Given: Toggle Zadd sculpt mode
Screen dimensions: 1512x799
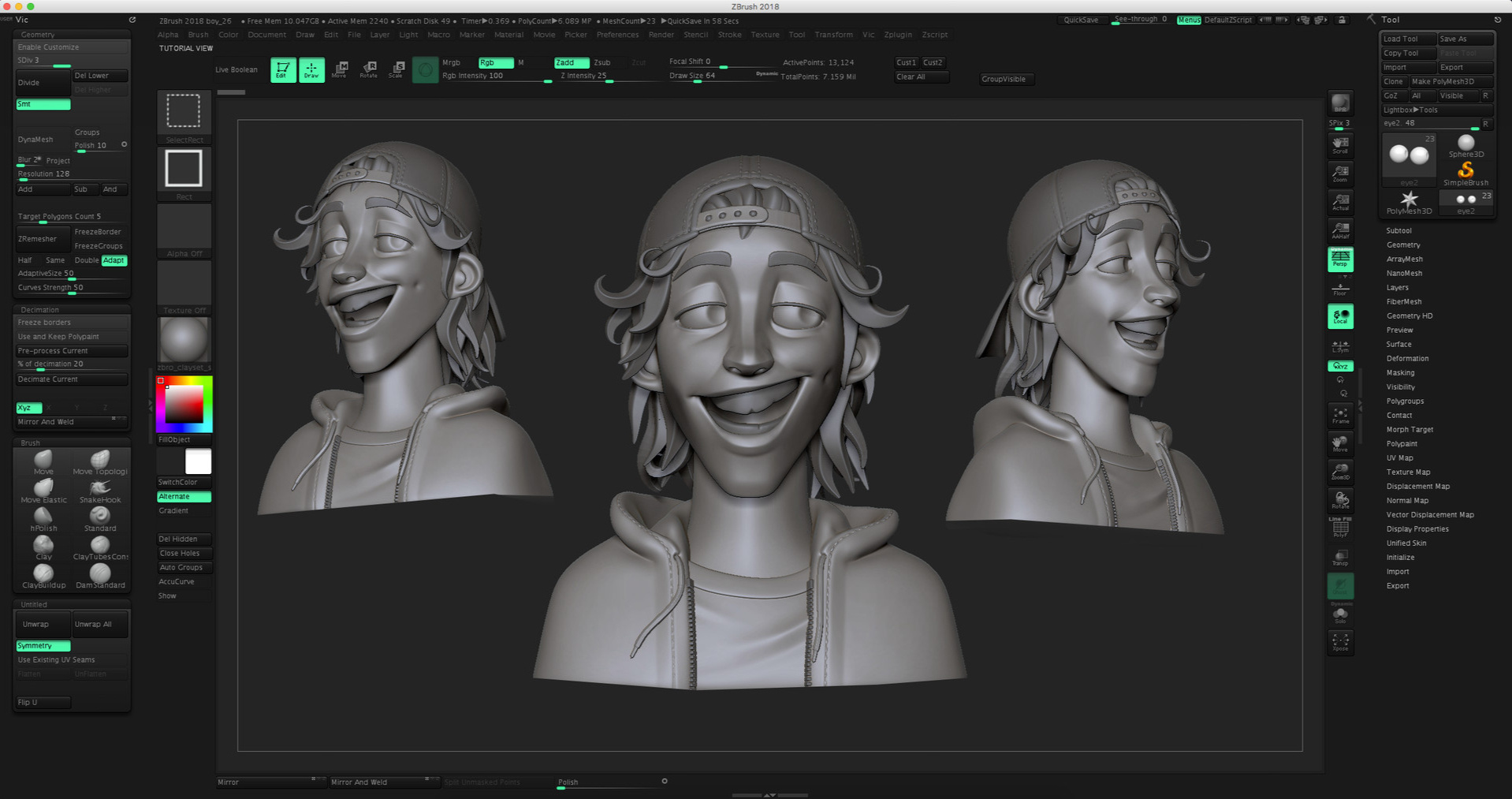Looking at the screenshot, I should click(571, 62).
